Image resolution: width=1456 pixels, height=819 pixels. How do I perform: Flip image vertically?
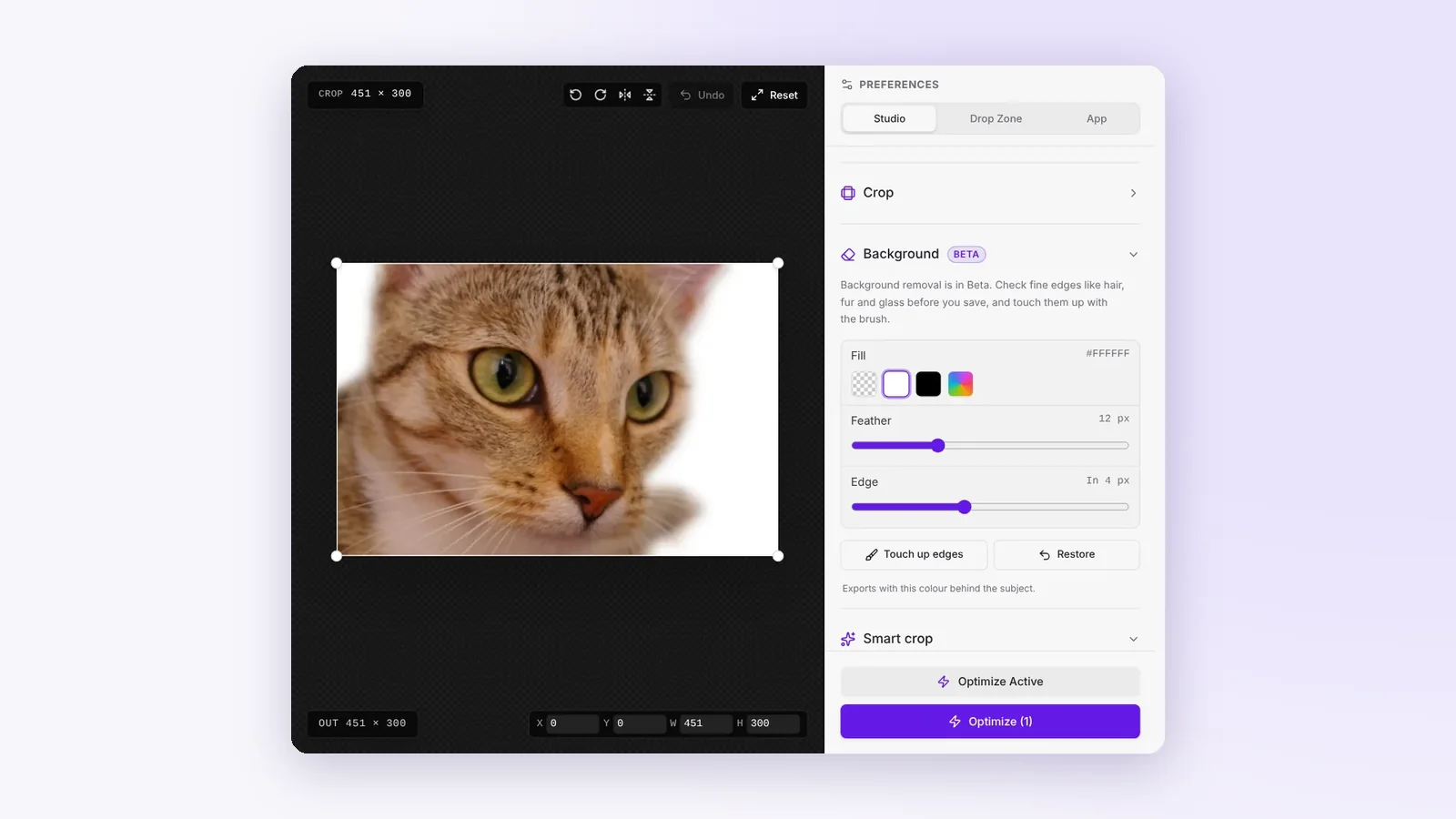pos(650,95)
